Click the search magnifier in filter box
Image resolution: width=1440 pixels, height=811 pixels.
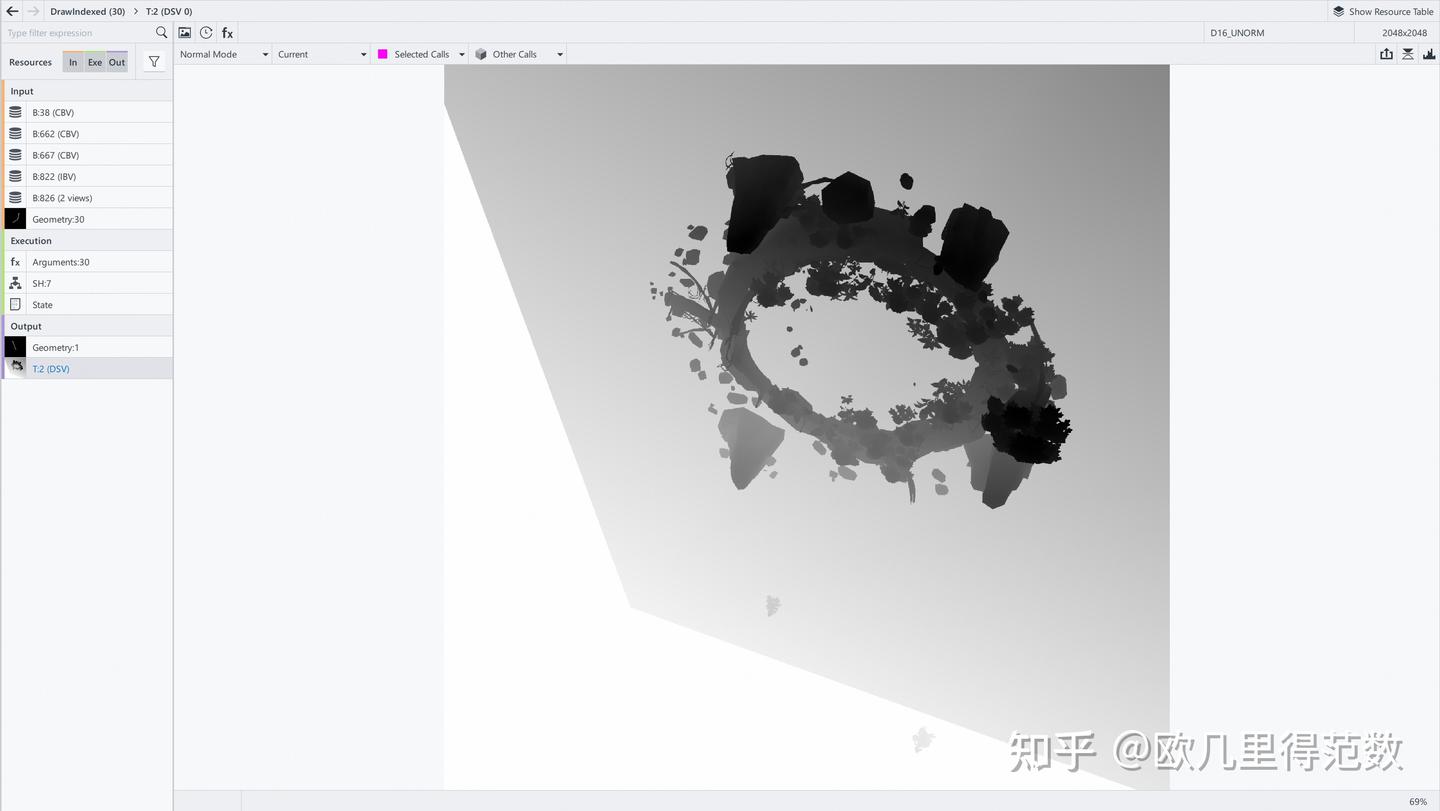click(162, 33)
